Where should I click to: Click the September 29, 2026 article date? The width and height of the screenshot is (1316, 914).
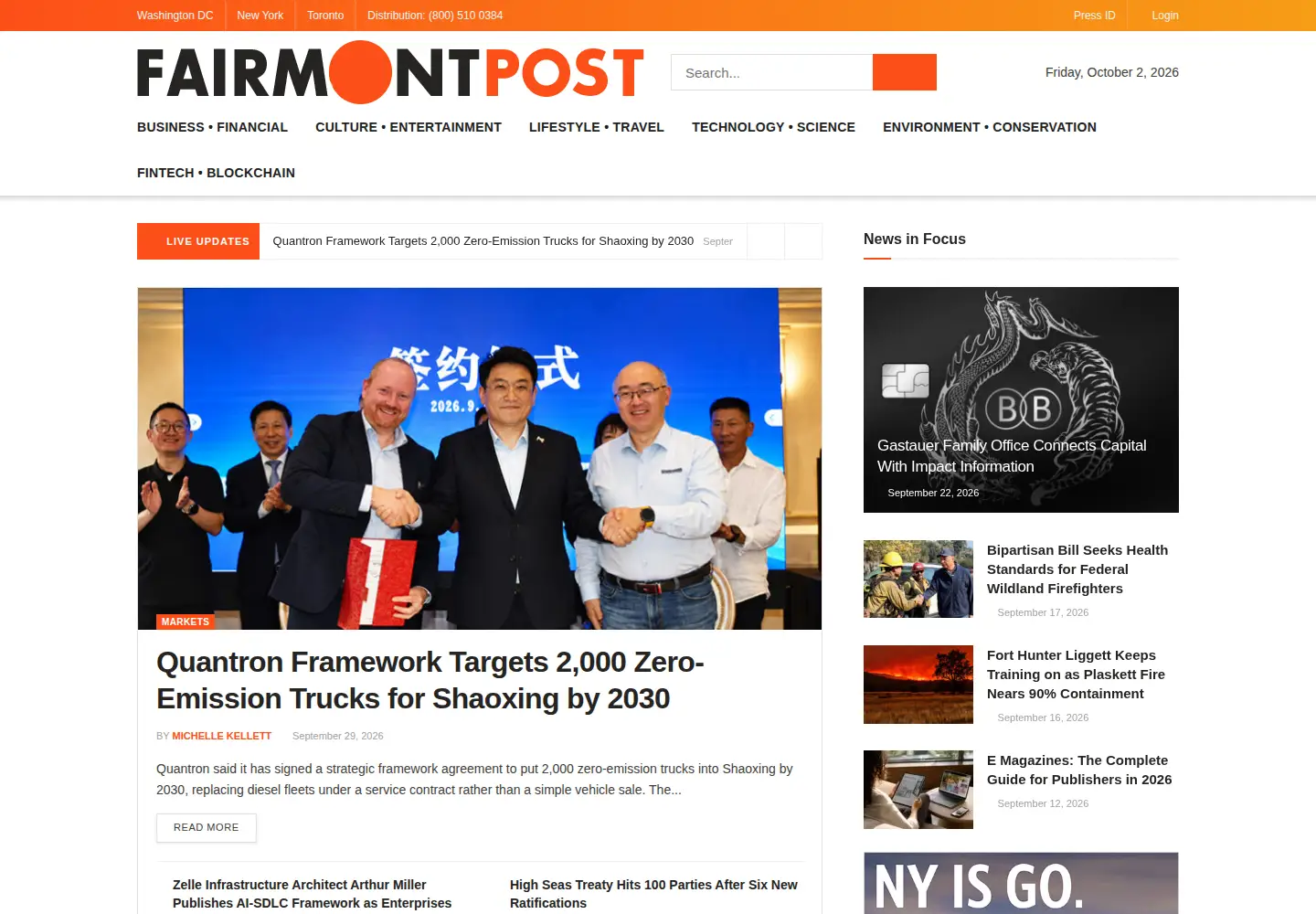pyautogui.click(x=338, y=736)
